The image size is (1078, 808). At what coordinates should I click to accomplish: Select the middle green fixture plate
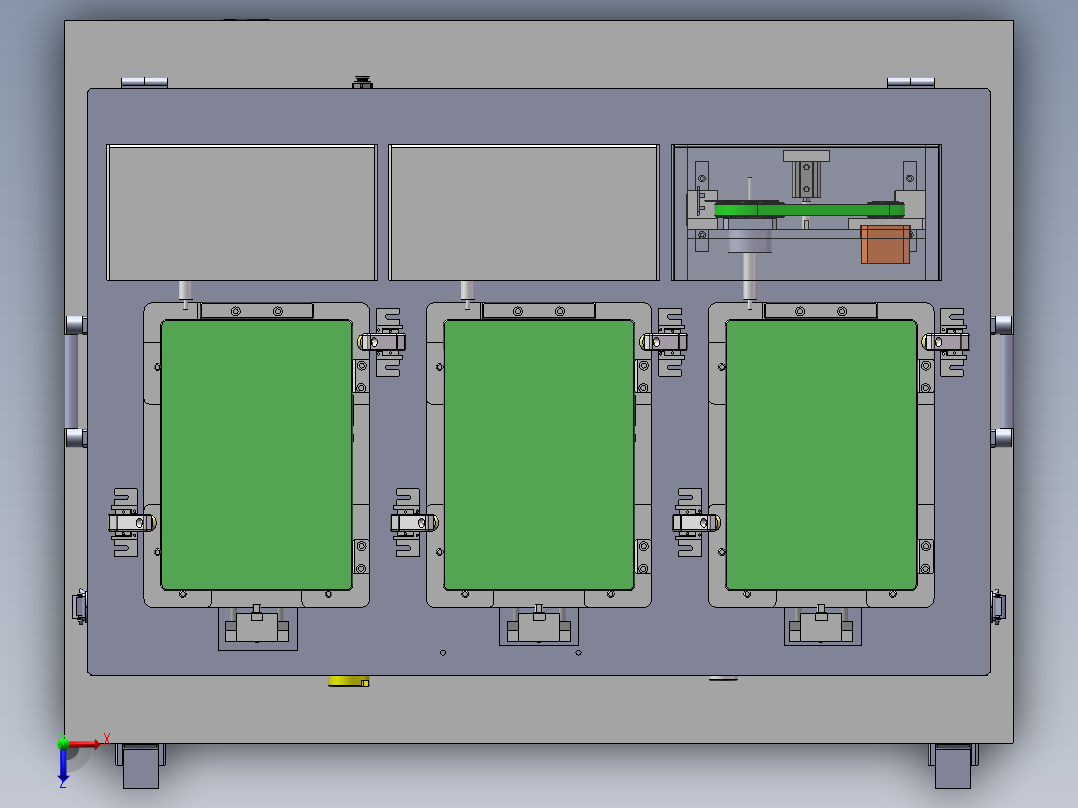click(537, 455)
